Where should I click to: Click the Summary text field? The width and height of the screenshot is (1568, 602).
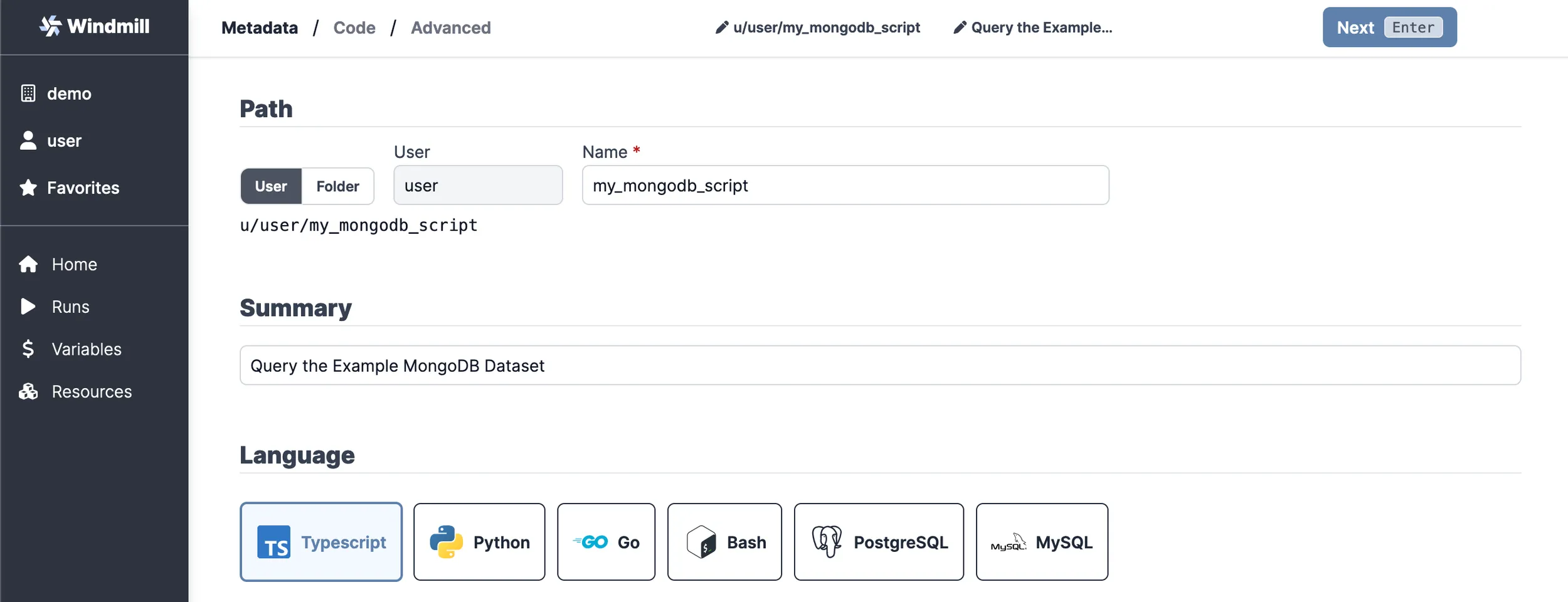(x=879, y=366)
